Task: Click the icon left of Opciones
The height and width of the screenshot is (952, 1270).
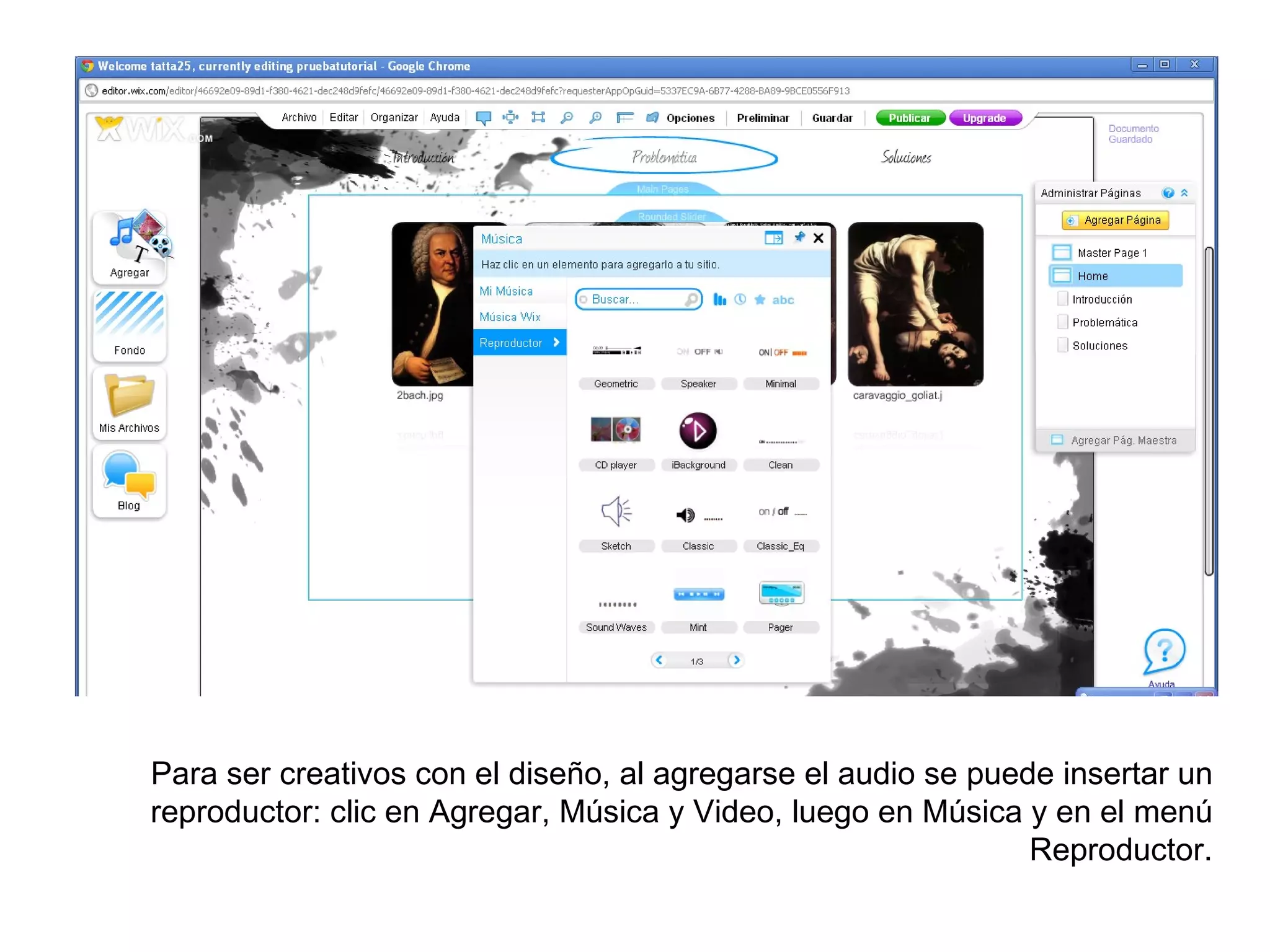Action: click(x=652, y=117)
